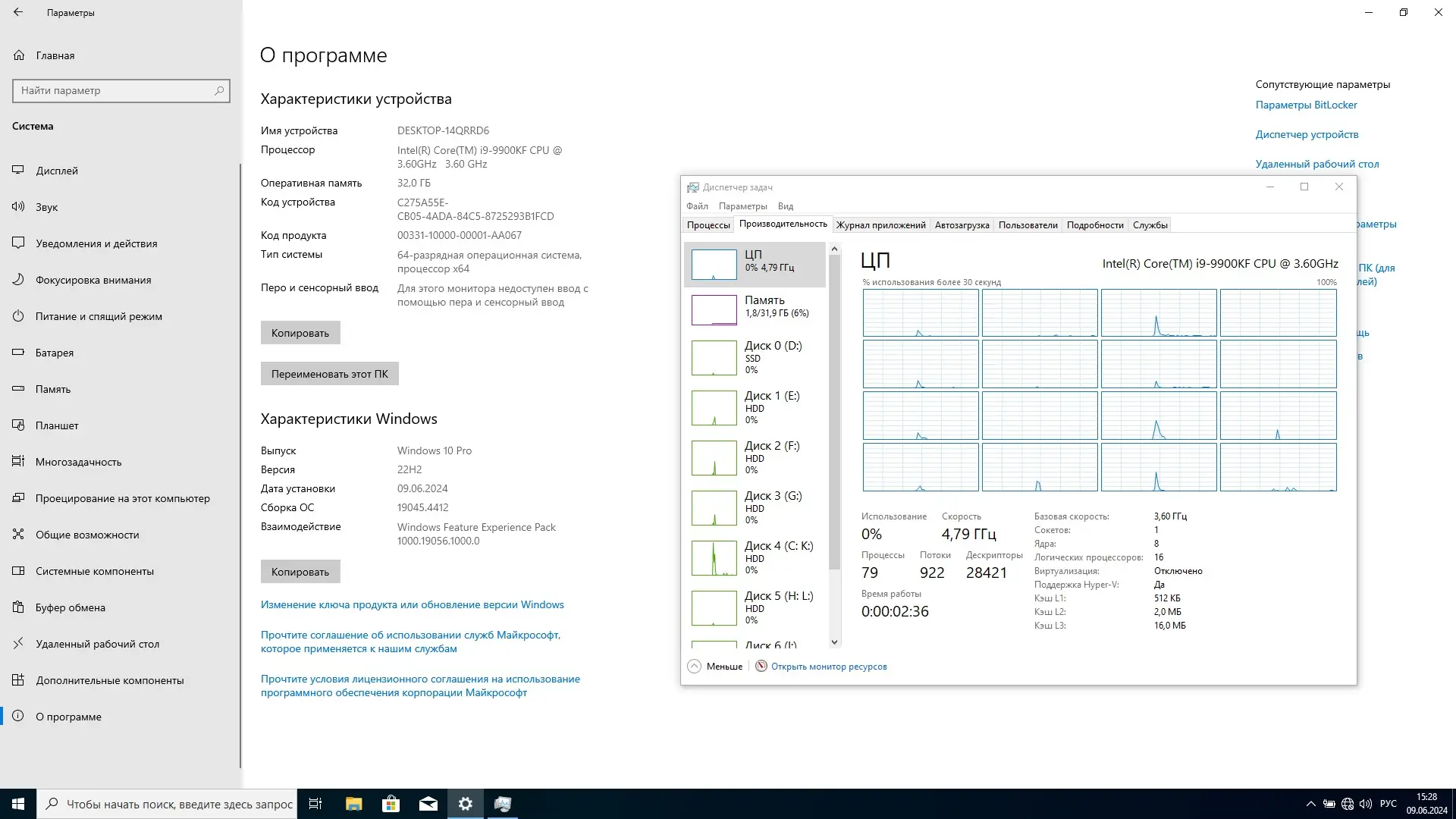Open the Mail app from the taskbar
1456x819 pixels.
428,803
